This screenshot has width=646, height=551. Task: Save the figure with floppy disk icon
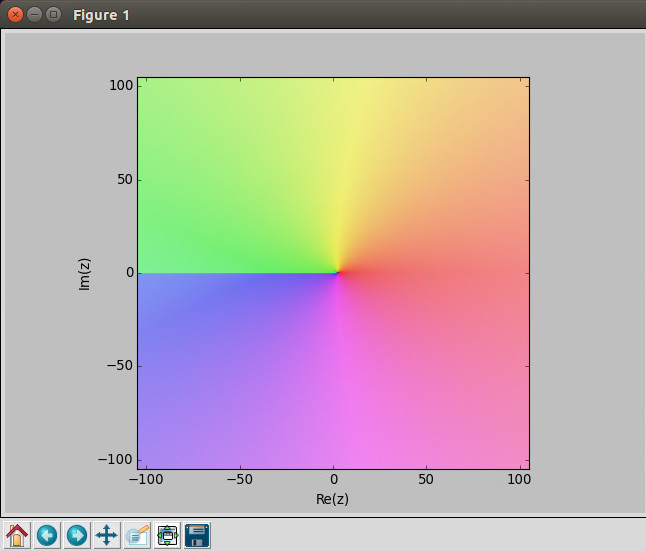point(197,535)
